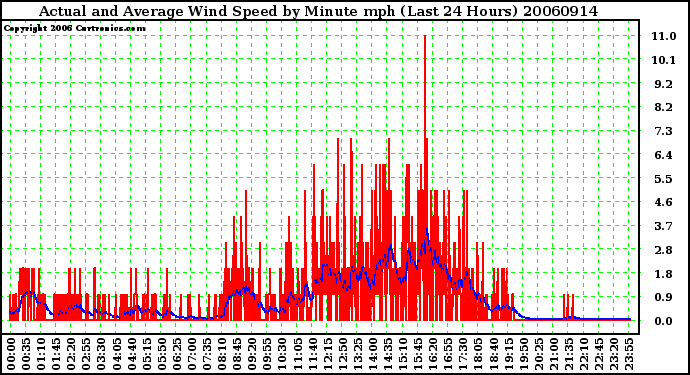Click the 18:05 time label
This screenshot has width=690, height=375.
(x=478, y=354)
